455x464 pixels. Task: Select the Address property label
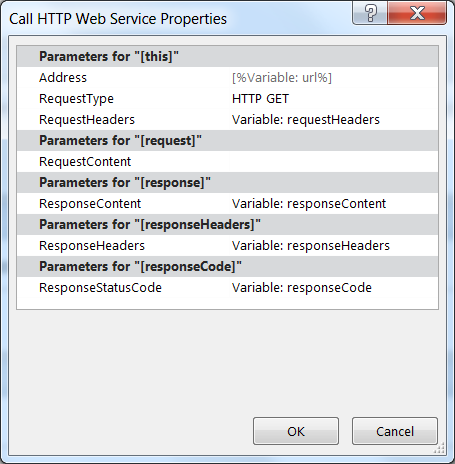[x=63, y=77]
